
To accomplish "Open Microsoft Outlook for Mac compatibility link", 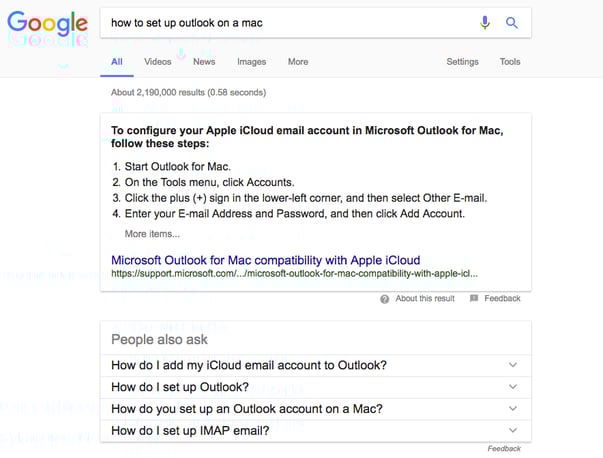I will (x=266, y=260).
